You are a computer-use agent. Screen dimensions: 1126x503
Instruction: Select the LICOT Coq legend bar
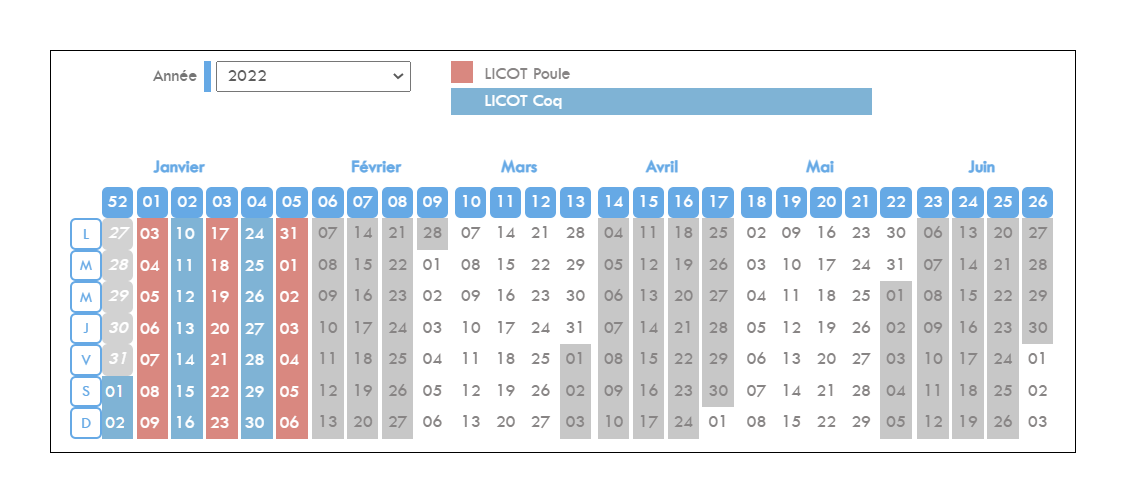(661, 101)
